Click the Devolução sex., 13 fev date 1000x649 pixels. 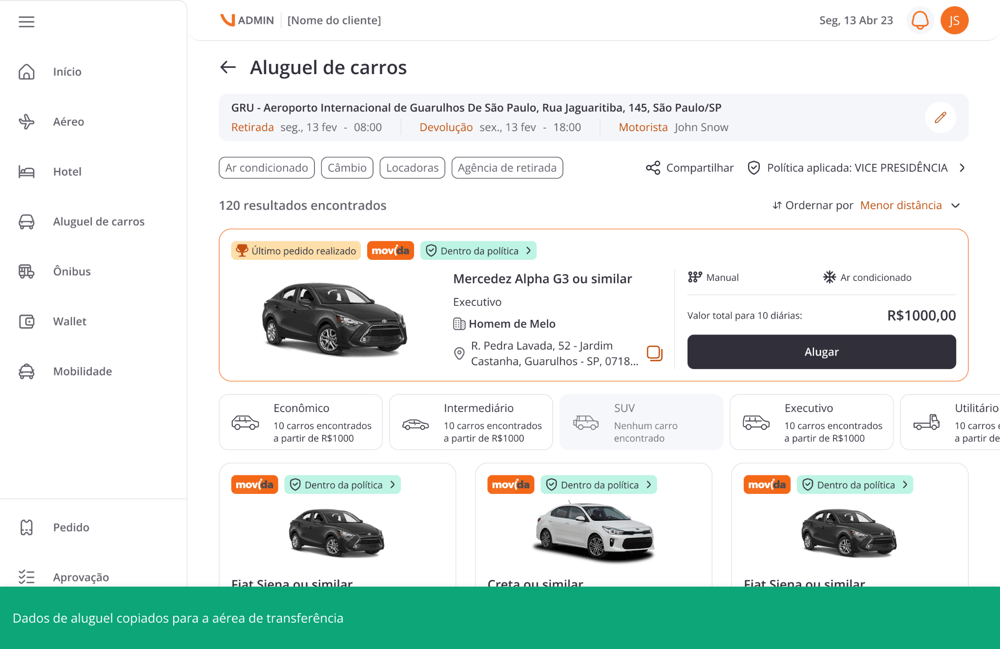point(500,128)
